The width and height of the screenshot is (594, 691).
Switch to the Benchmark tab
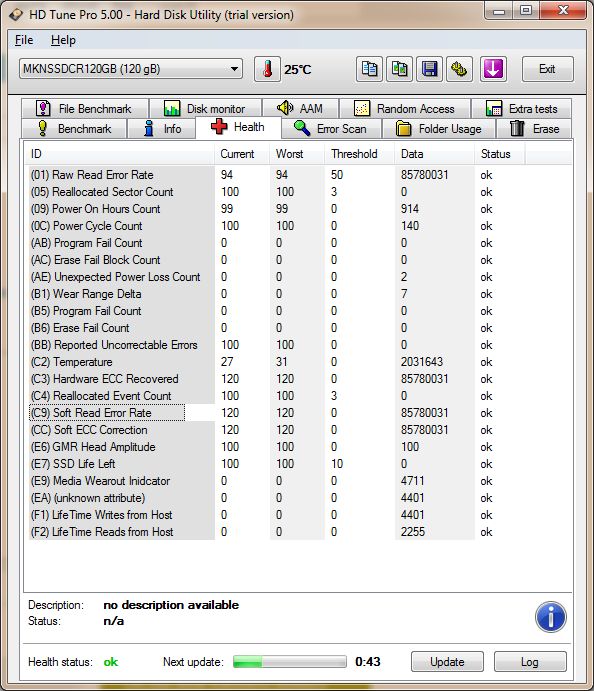point(74,129)
